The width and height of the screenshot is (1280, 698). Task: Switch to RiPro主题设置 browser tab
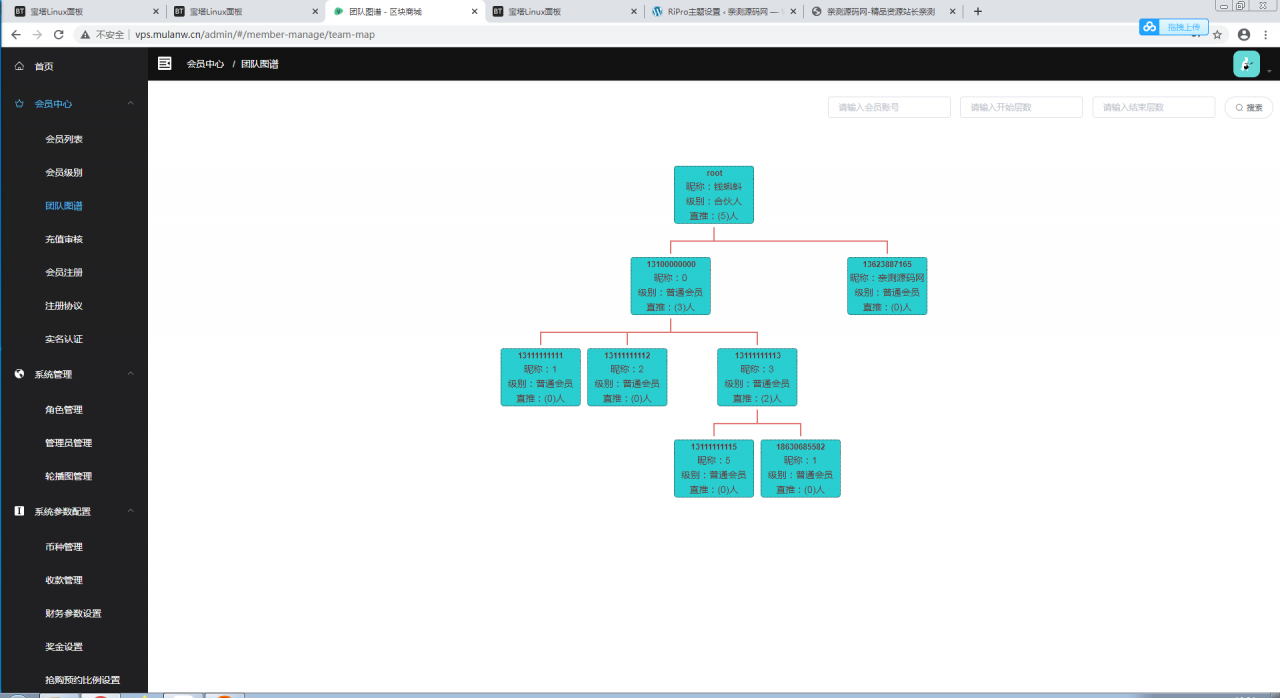click(x=720, y=12)
